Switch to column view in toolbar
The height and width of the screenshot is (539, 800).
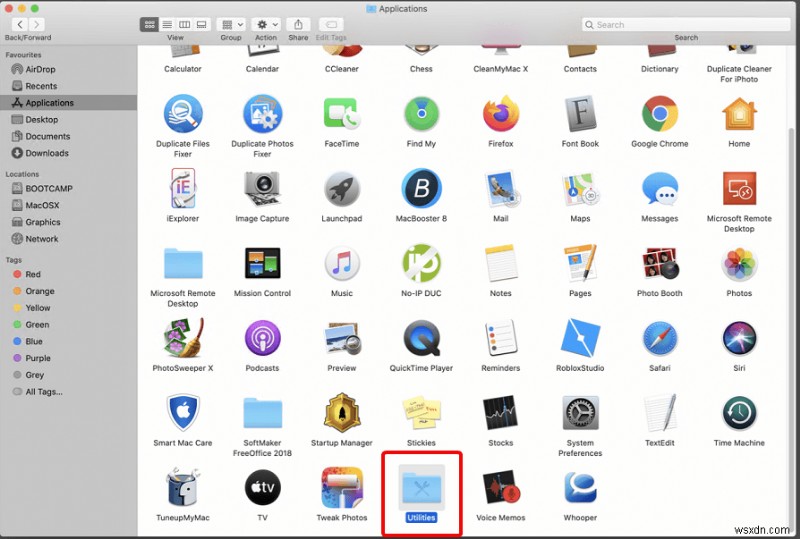184,24
